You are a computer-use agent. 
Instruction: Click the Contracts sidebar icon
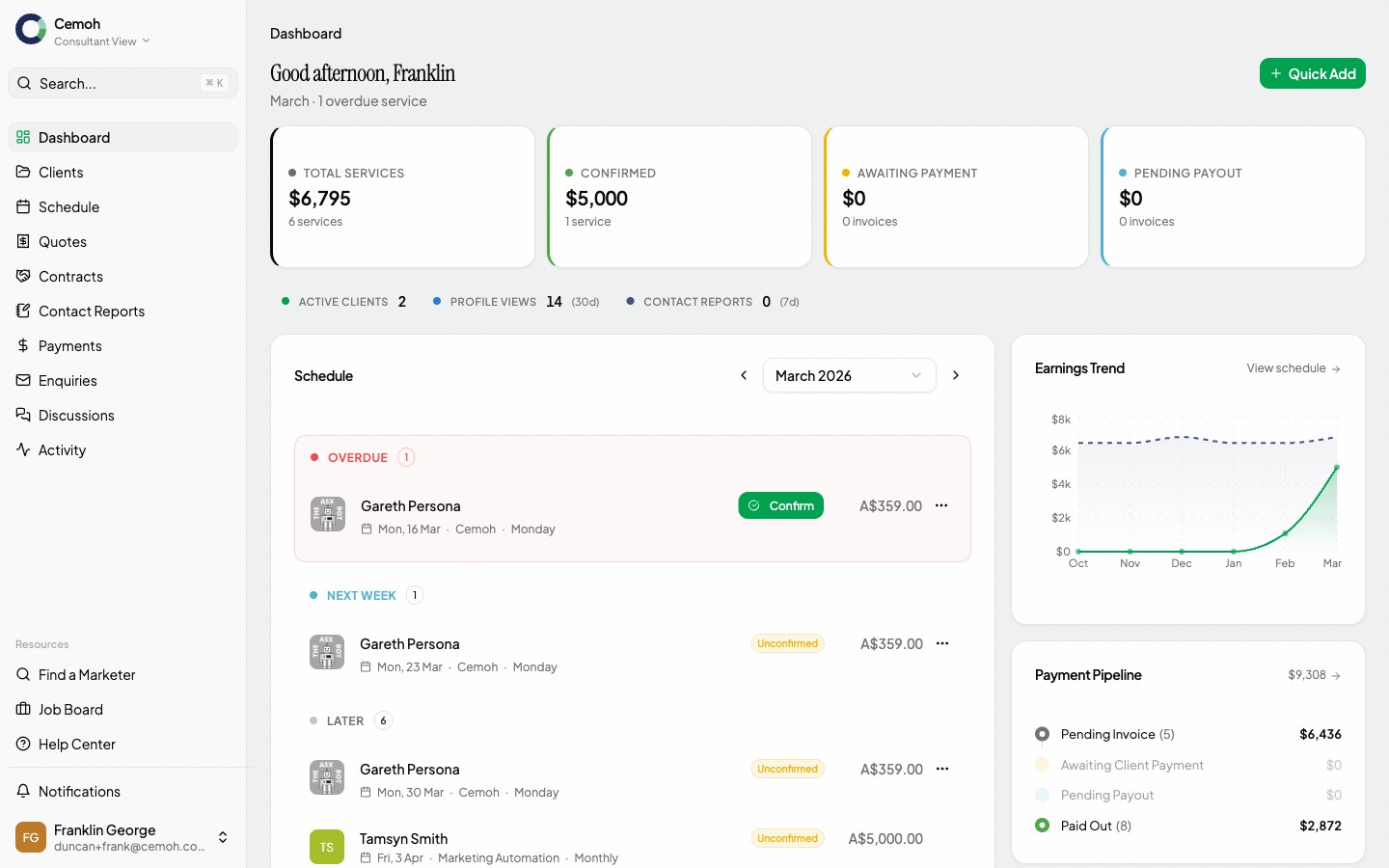pyautogui.click(x=23, y=276)
